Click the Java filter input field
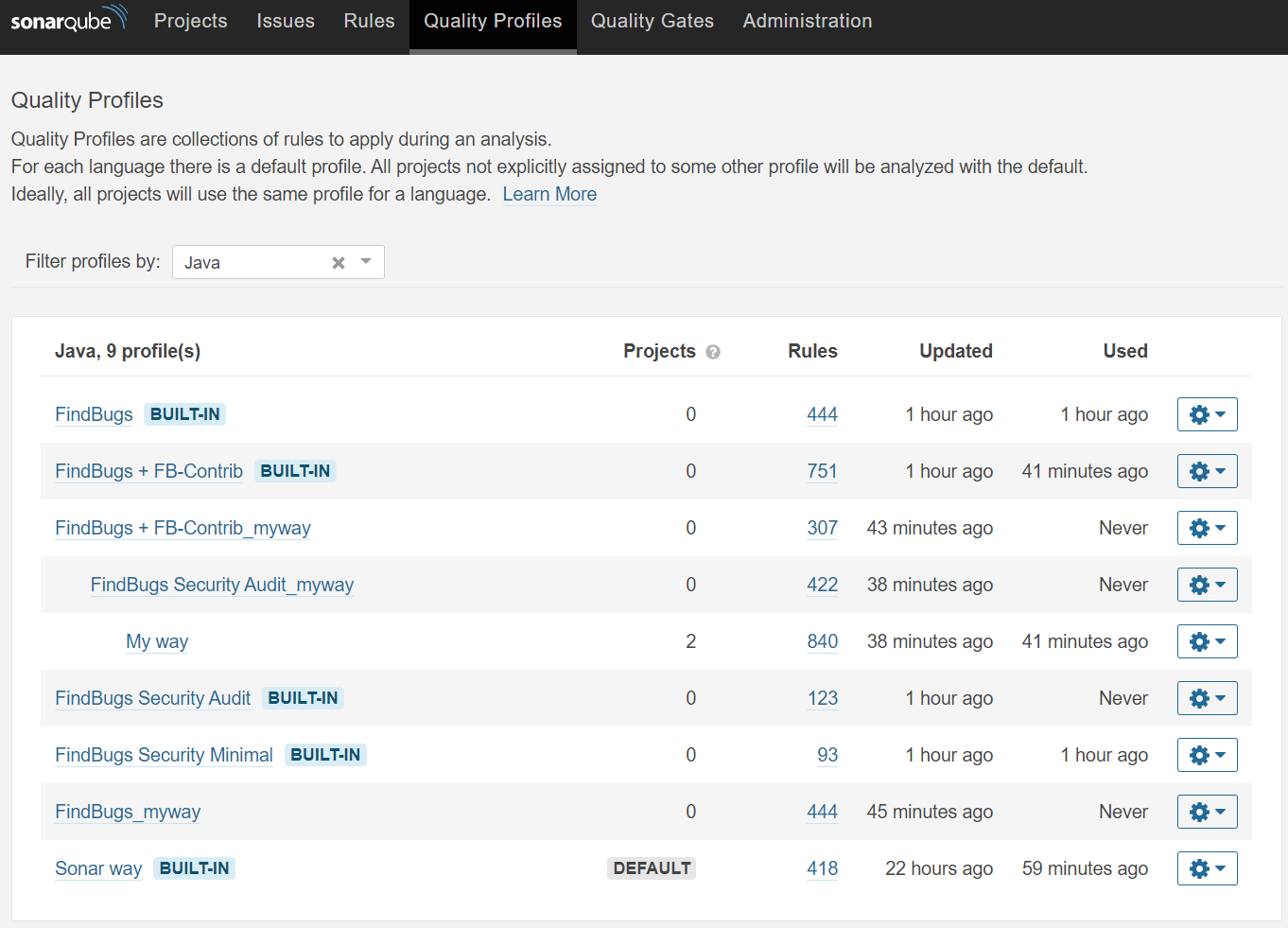Viewport: 1288px width, 928px height. coord(278,262)
